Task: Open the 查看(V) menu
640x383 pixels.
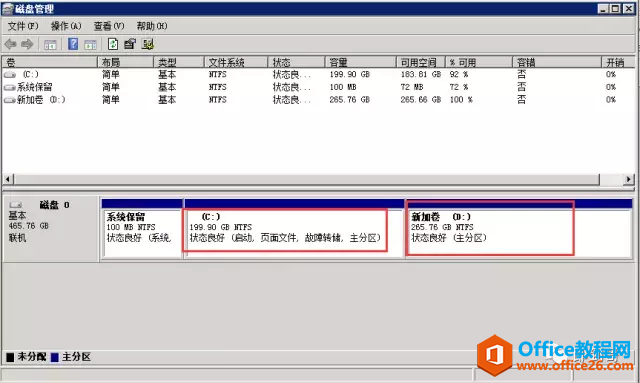Action: pyautogui.click(x=109, y=26)
